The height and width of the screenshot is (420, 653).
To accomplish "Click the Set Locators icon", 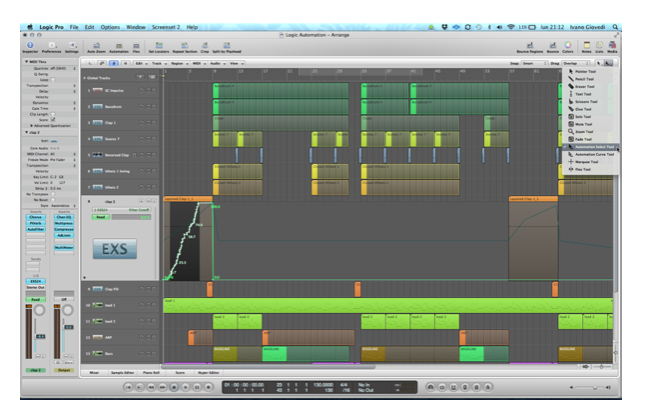I will 159,47.
